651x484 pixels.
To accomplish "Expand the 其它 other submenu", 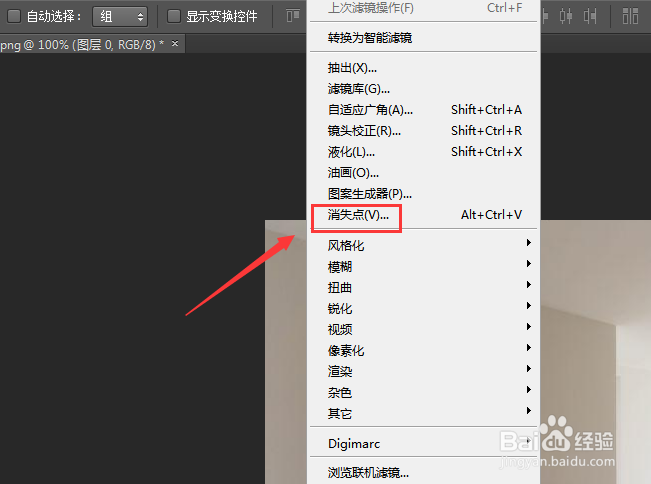I will [x=423, y=413].
